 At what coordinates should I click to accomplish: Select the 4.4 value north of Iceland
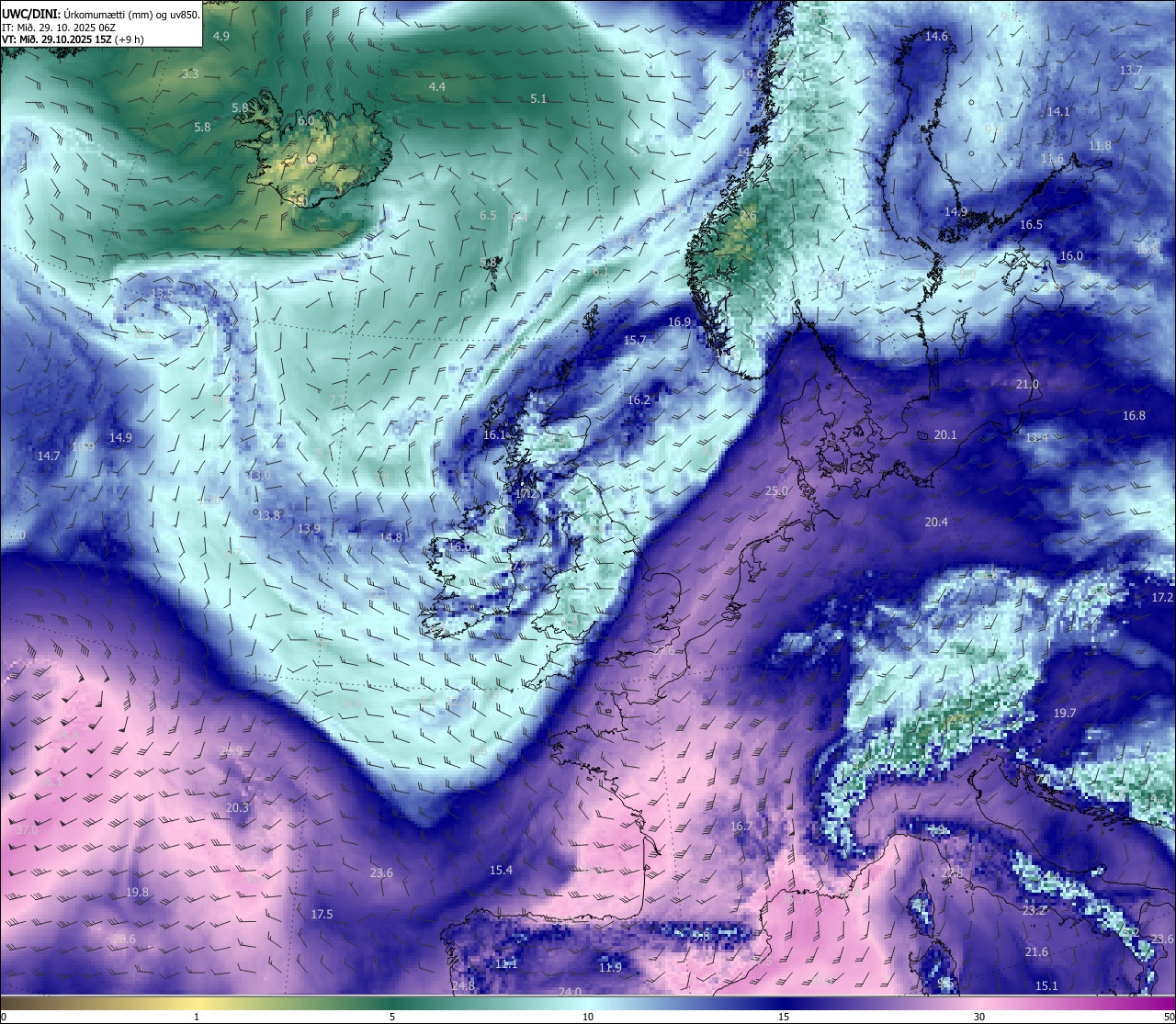click(437, 86)
